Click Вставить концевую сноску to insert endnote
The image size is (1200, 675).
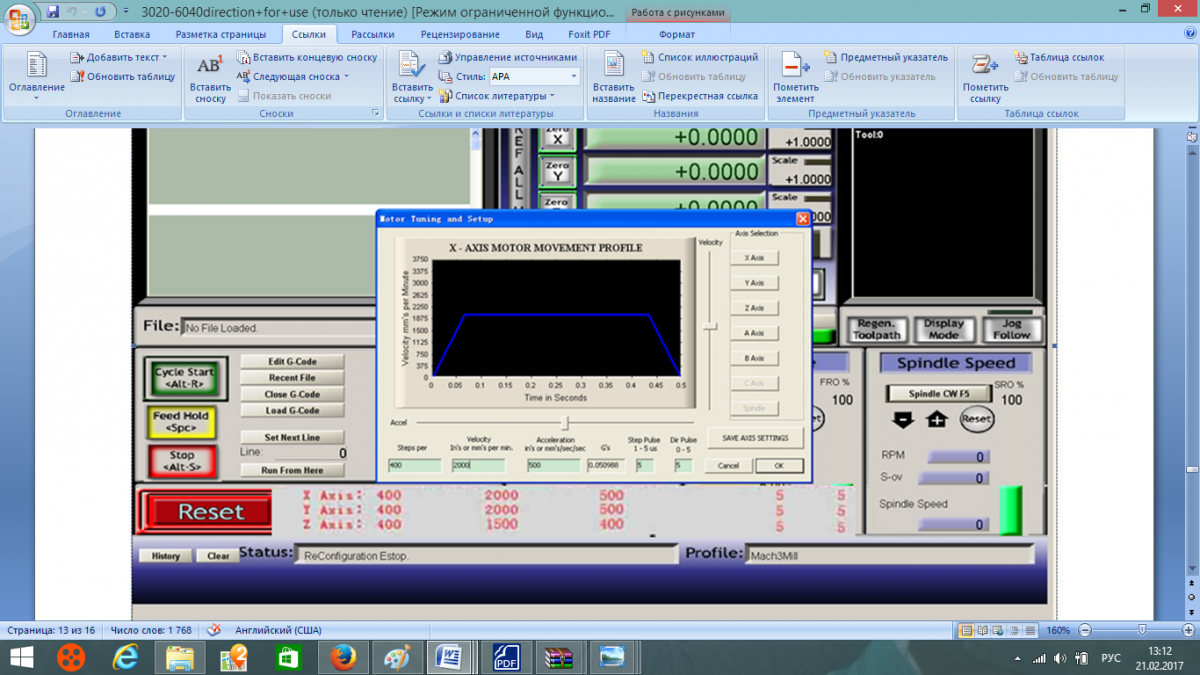[x=307, y=58]
